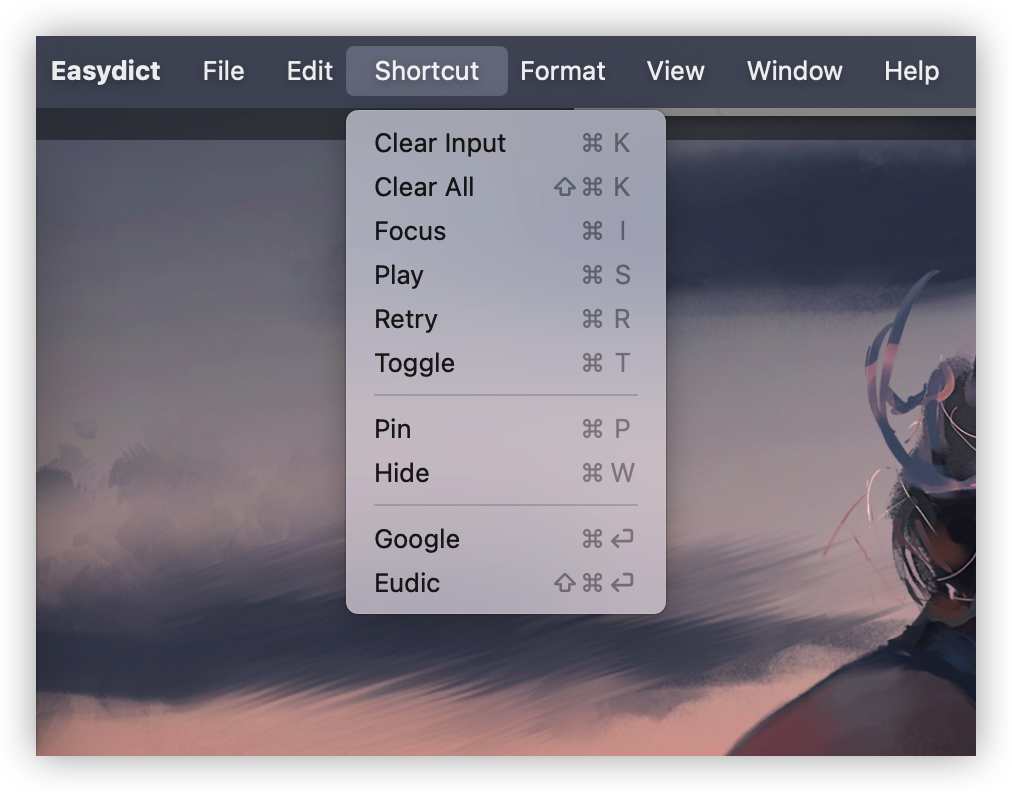Select Hide in the Shortcut menu
The image size is (1012, 792).
(x=506, y=473)
